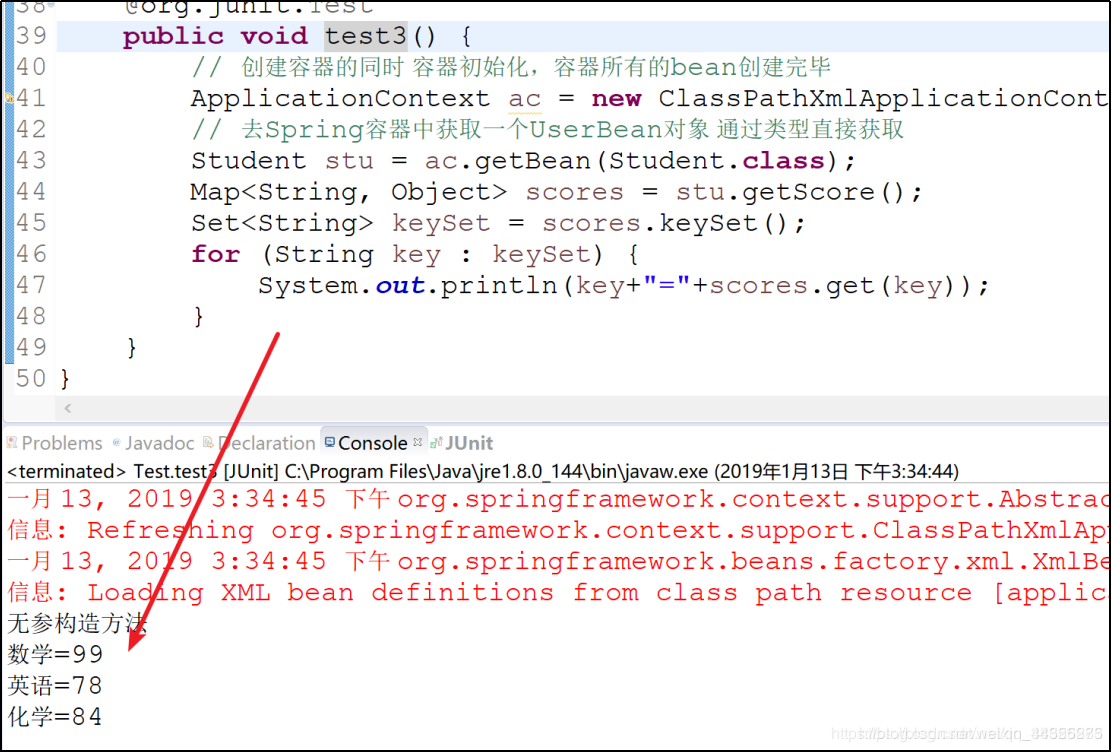The width and height of the screenshot is (1112, 752).
Task: Select the Declaration tab
Action: coord(259,443)
